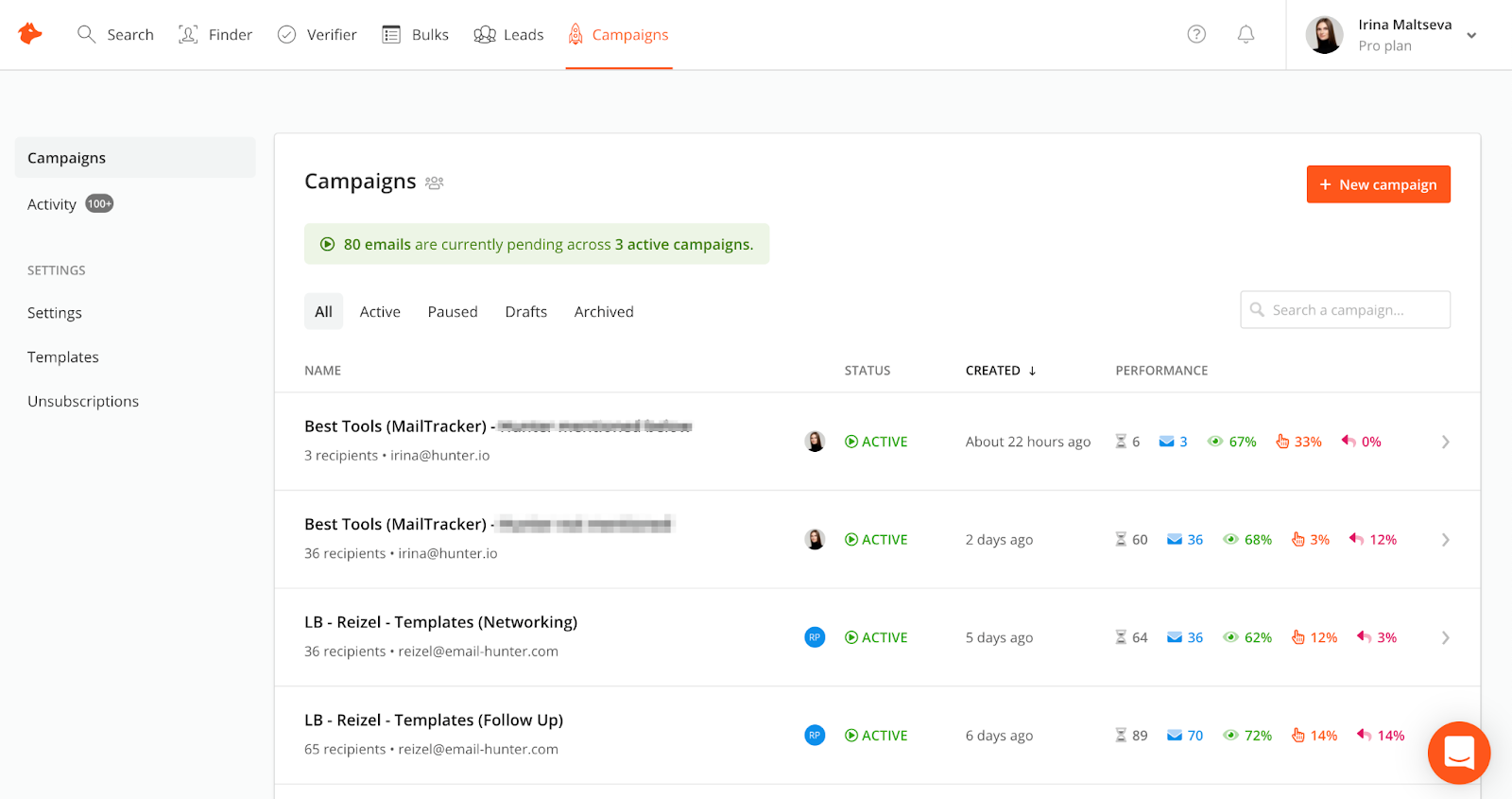1512x799 pixels.
Task: Click the 0% reply rate icon
Action: [1349, 442]
